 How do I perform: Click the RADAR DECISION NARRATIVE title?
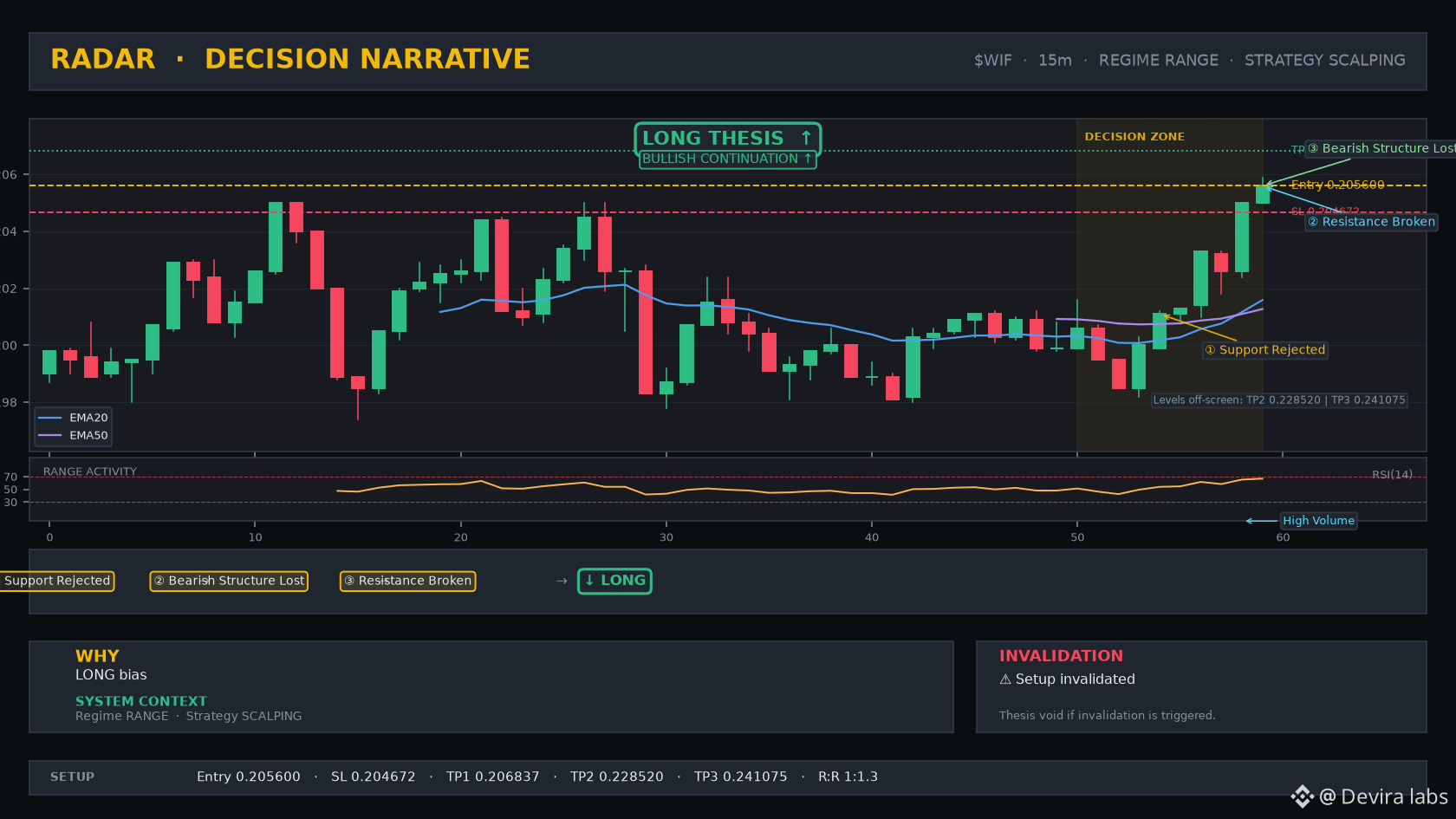click(290, 59)
